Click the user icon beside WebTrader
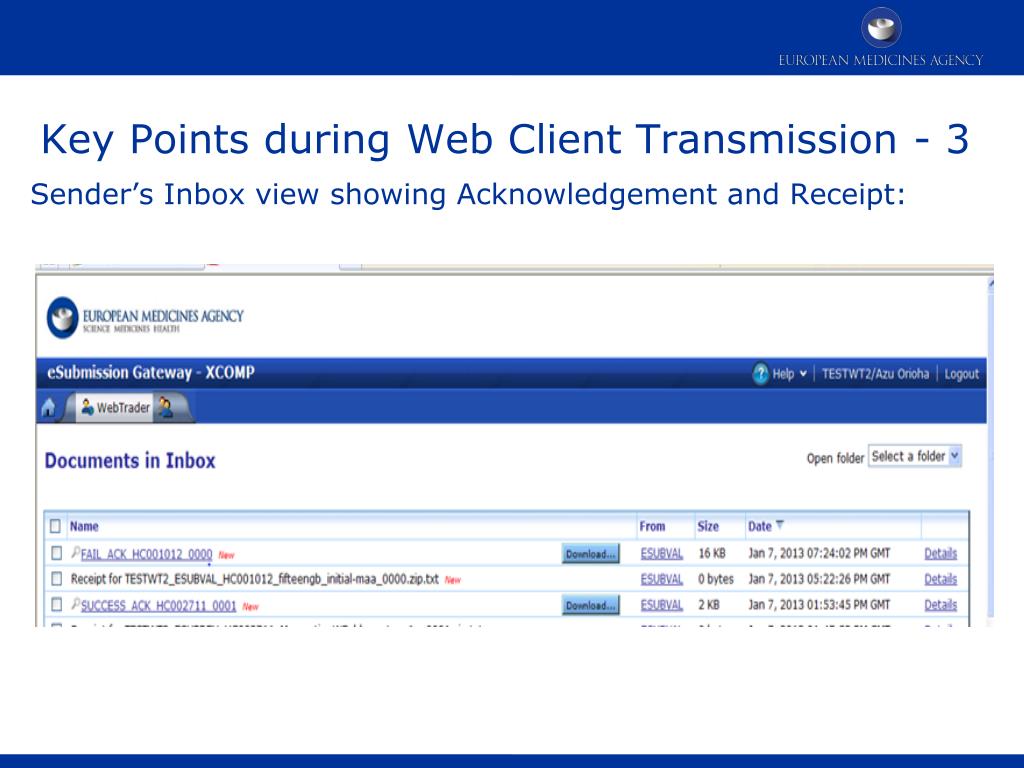Screen dimensions: 1024x768 click(x=166, y=408)
